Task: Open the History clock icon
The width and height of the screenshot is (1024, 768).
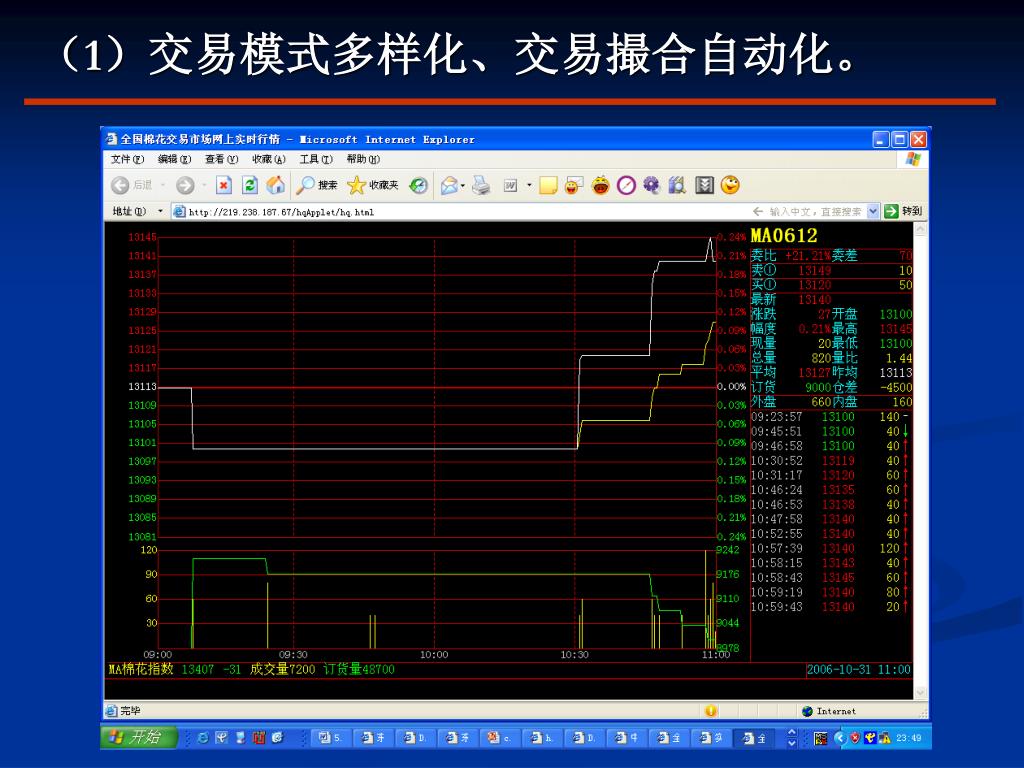Action: pyautogui.click(x=419, y=185)
